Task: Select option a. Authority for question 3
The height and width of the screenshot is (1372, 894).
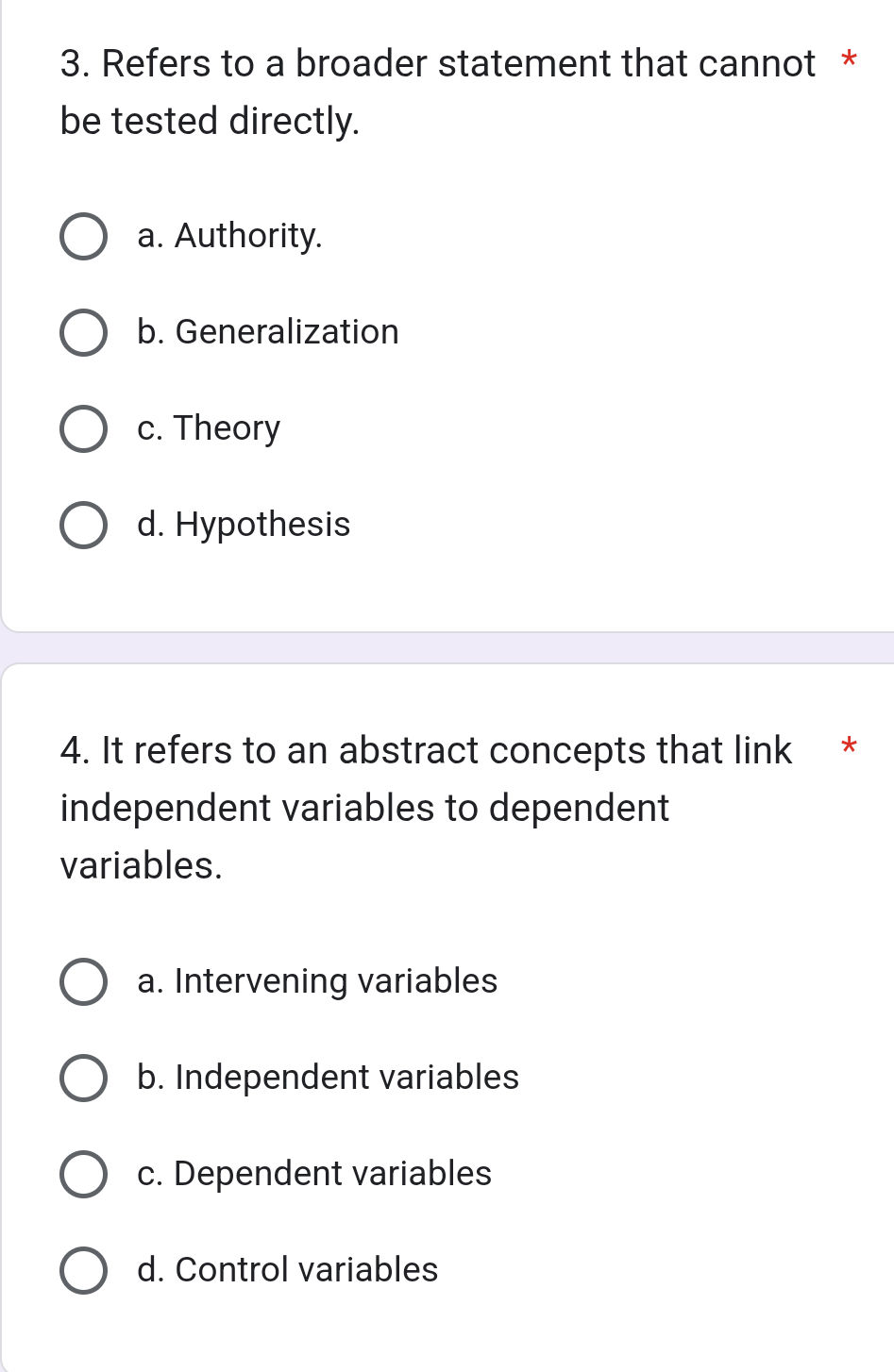Action: (x=84, y=237)
